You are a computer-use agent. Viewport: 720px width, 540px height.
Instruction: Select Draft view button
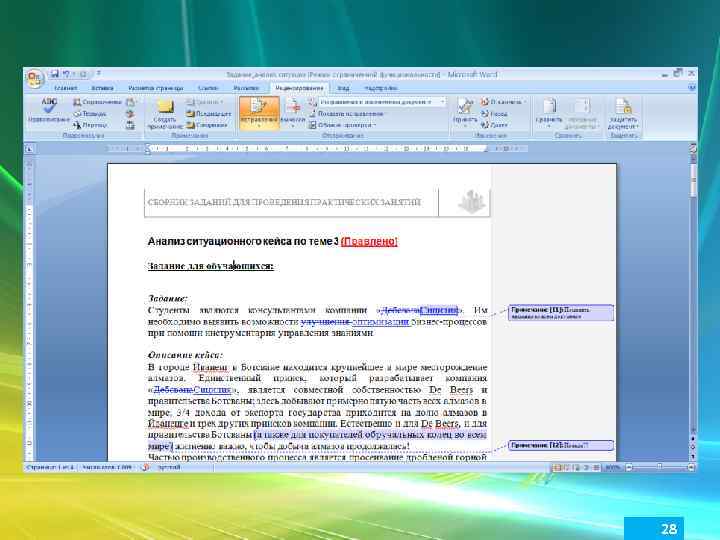click(596, 467)
